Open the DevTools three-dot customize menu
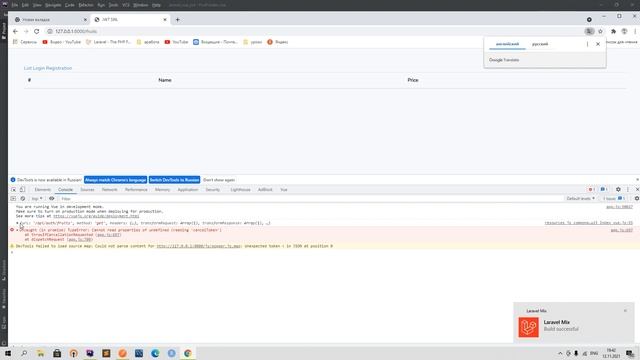 (628, 190)
